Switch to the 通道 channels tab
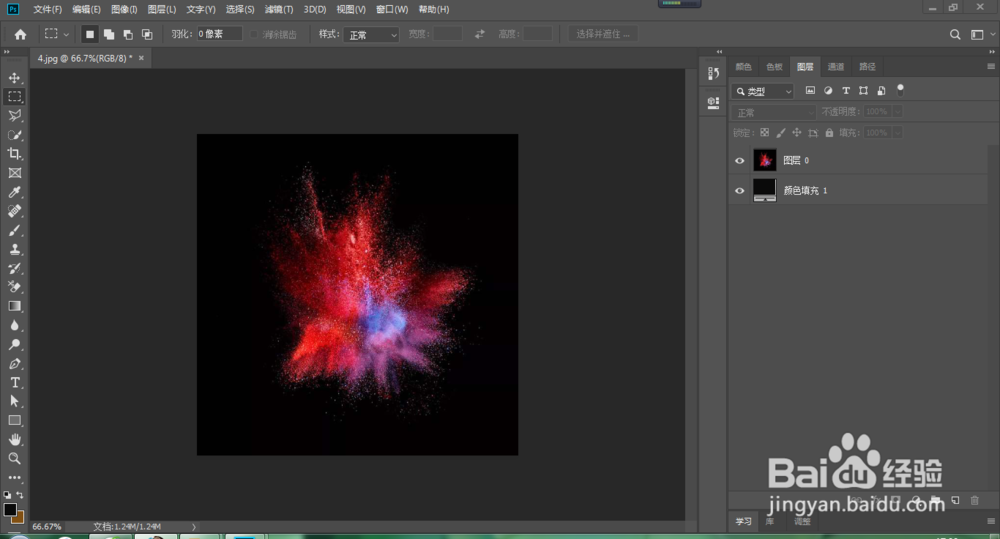 coord(835,66)
